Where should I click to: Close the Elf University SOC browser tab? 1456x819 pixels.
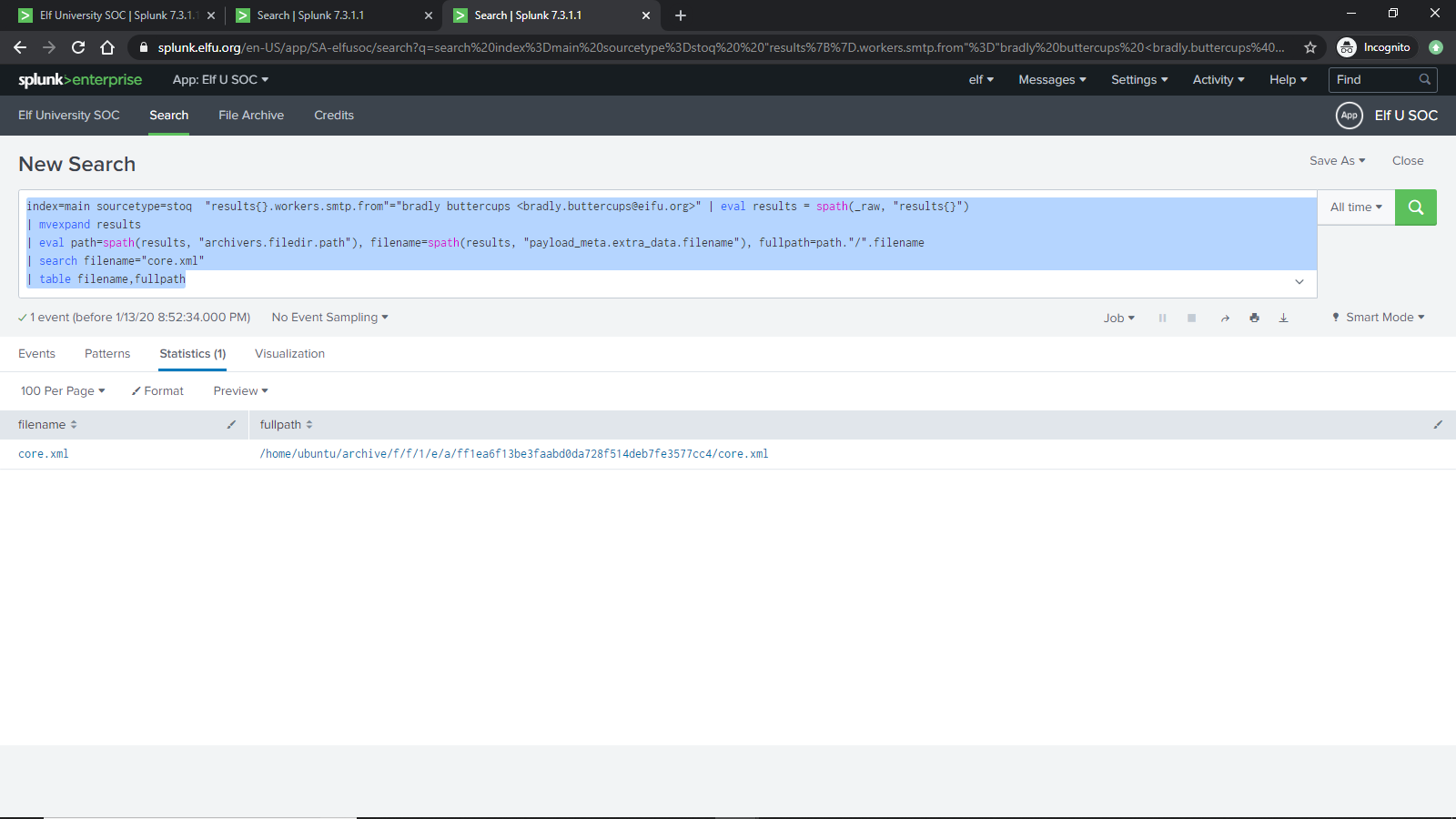[211, 15]
